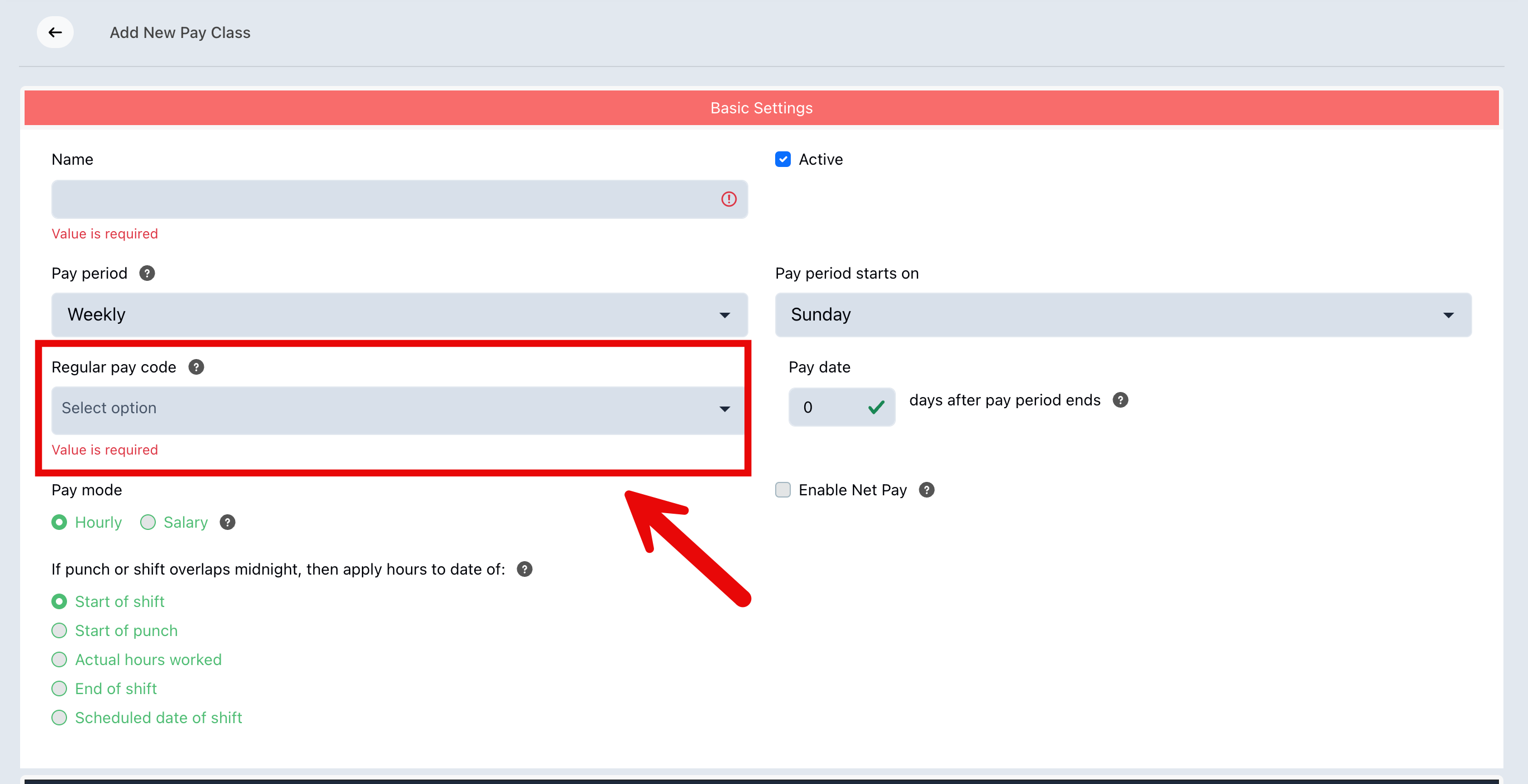This screenshot has height=784, width=1528.
Task: Enable the Net Pay checkbox
Action: [783, 490]
